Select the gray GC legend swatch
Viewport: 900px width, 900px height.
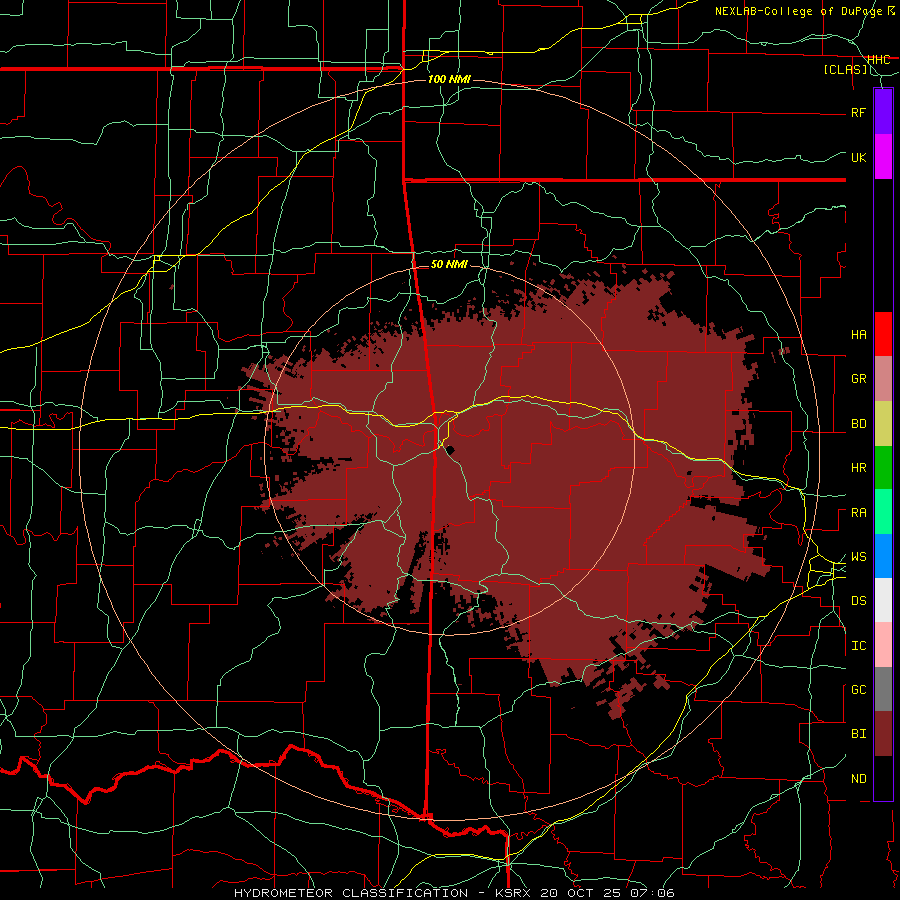[x=883, y=689]
